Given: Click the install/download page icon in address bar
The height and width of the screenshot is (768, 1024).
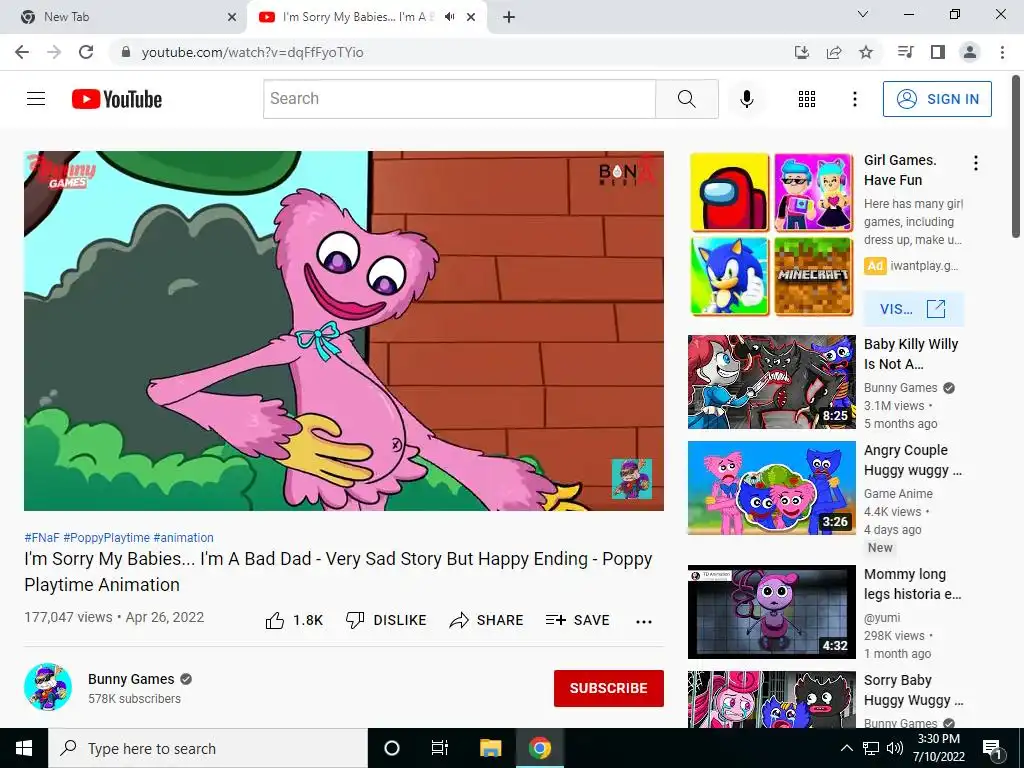Looking at the screenshot, I should coord(801,52).
